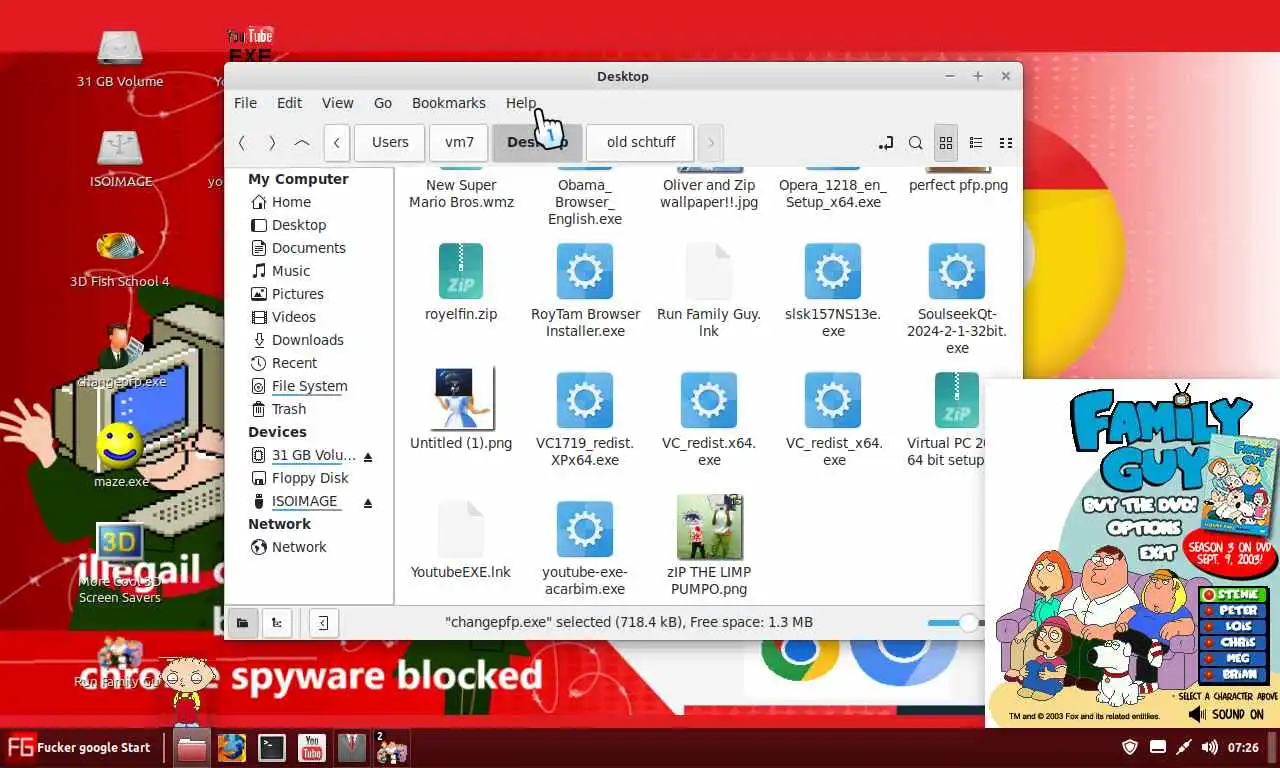Open Downloads in the sidebar

(x=307, y=340)
